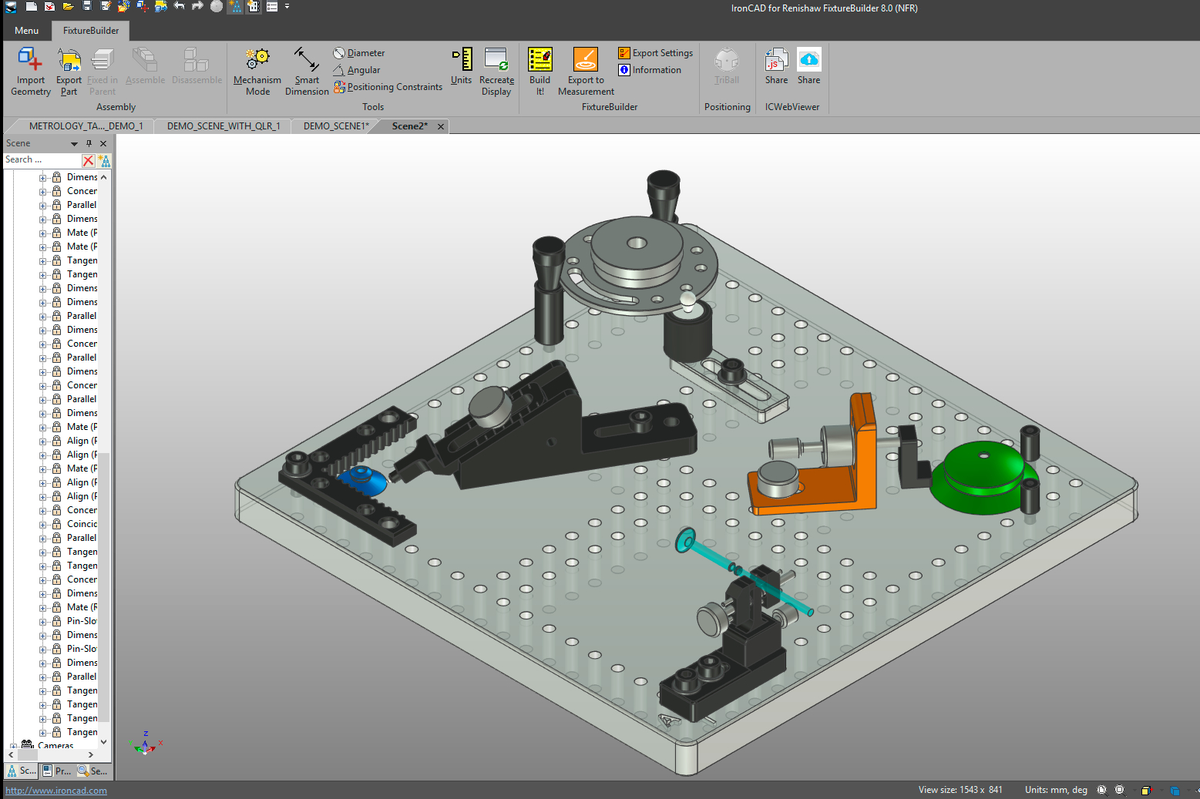Click the tree scroll-up arrow
The height and width of the screenshot is (799, 1200).
(104, 177)
